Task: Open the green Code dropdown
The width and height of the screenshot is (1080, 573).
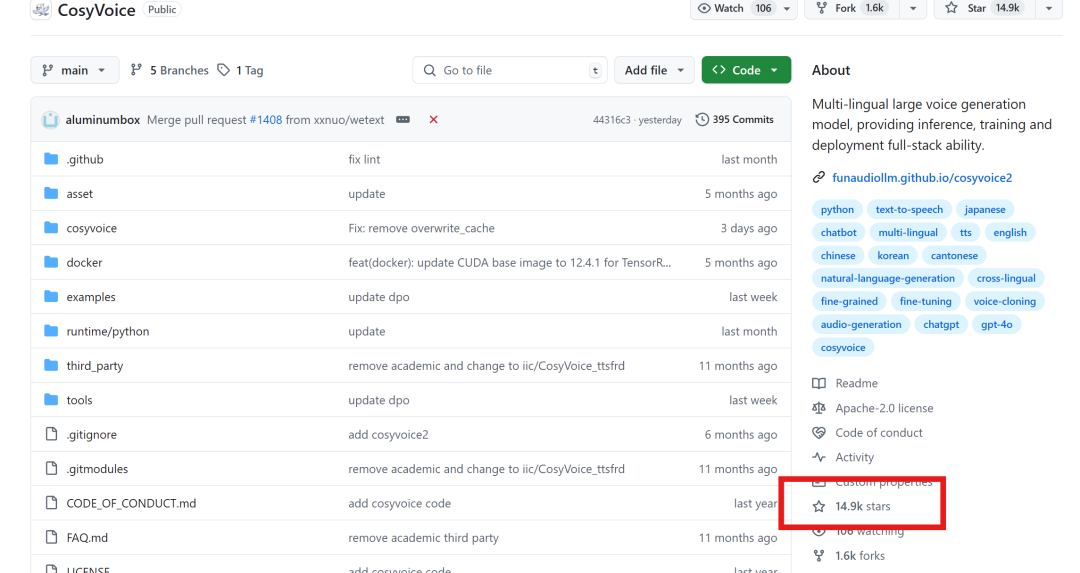Action: tap(746, 70)
